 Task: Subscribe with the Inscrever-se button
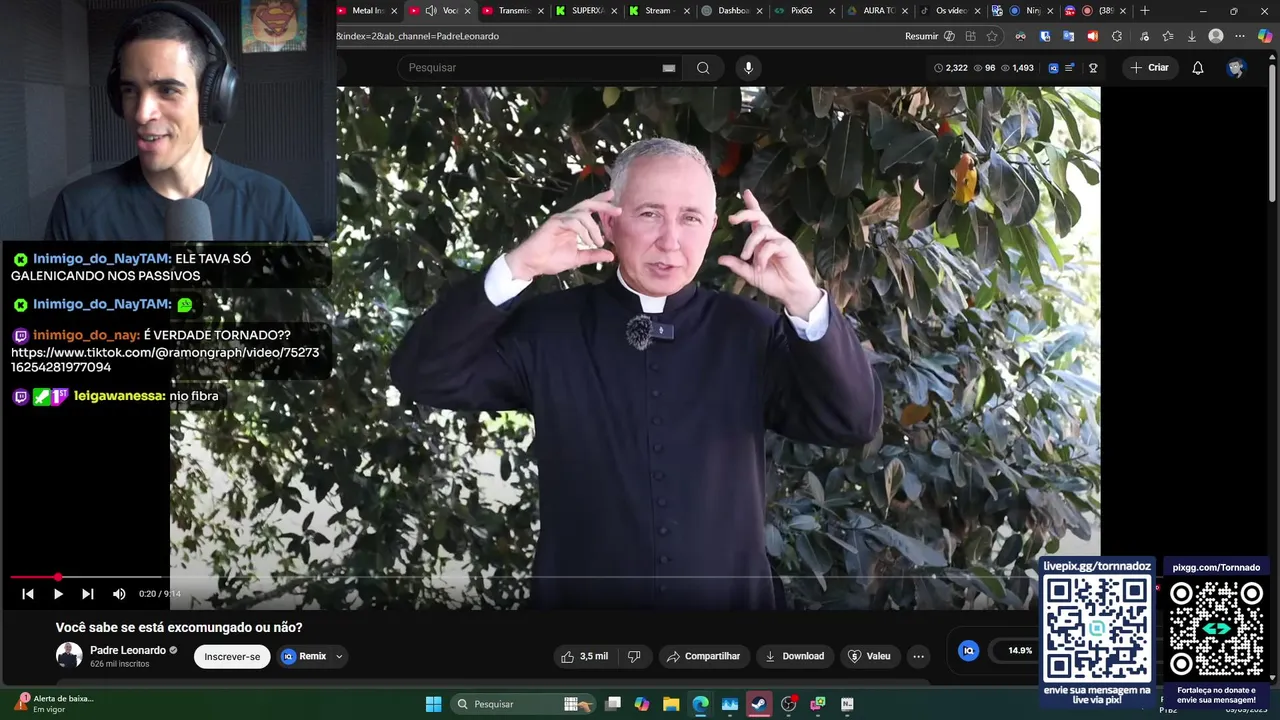coord(232,656)
